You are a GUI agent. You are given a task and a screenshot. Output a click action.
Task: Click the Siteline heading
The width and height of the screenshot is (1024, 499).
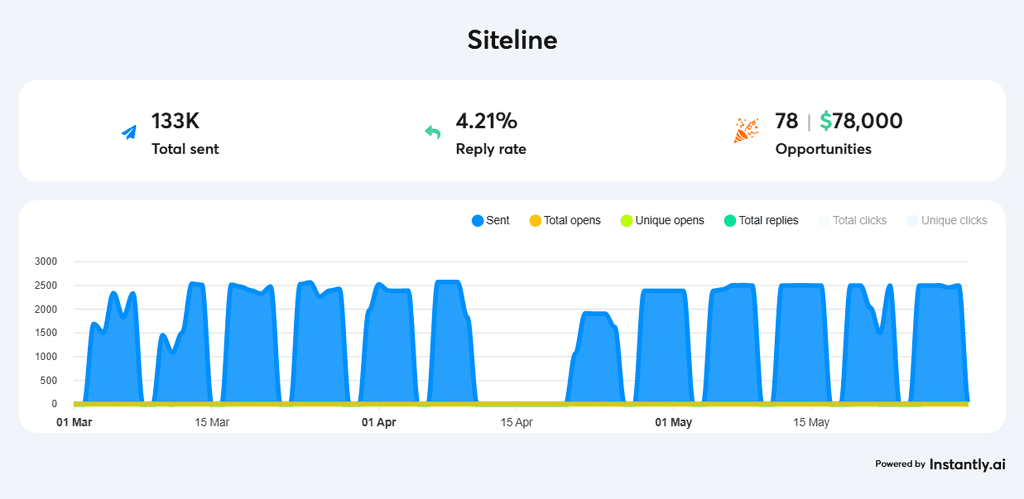pyautogui.click(x=512, y=40)
